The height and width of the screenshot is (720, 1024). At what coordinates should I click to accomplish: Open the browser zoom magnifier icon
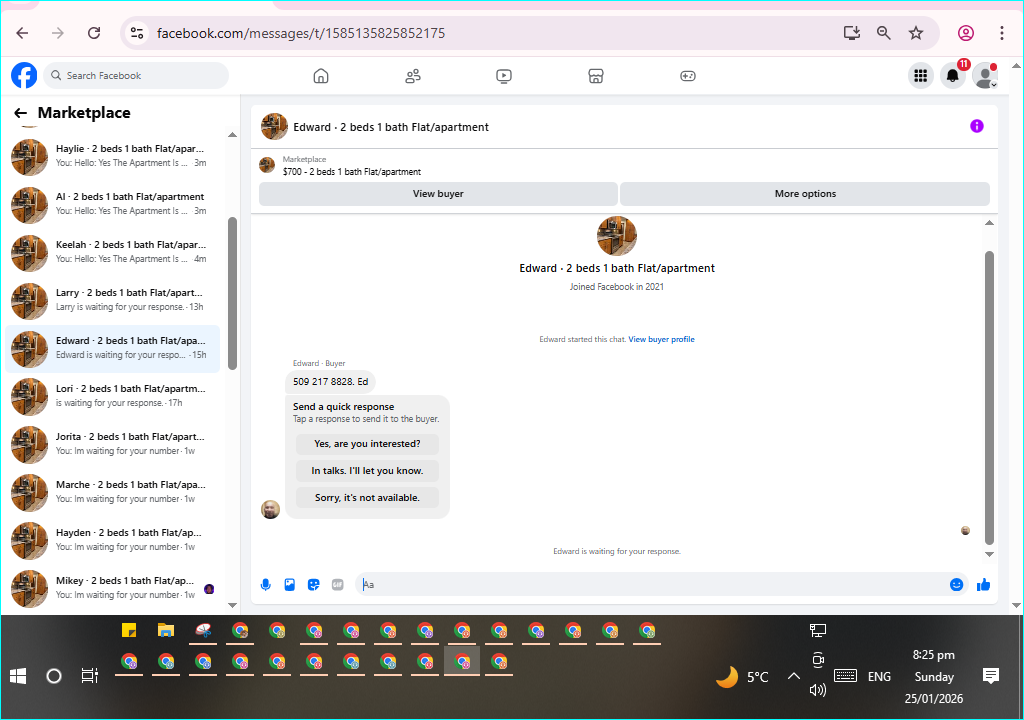point(884,33)
